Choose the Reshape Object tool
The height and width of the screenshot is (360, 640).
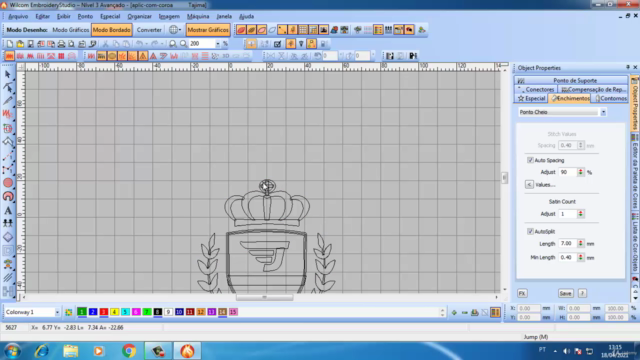pyautogui.click(x=8, y=87)
